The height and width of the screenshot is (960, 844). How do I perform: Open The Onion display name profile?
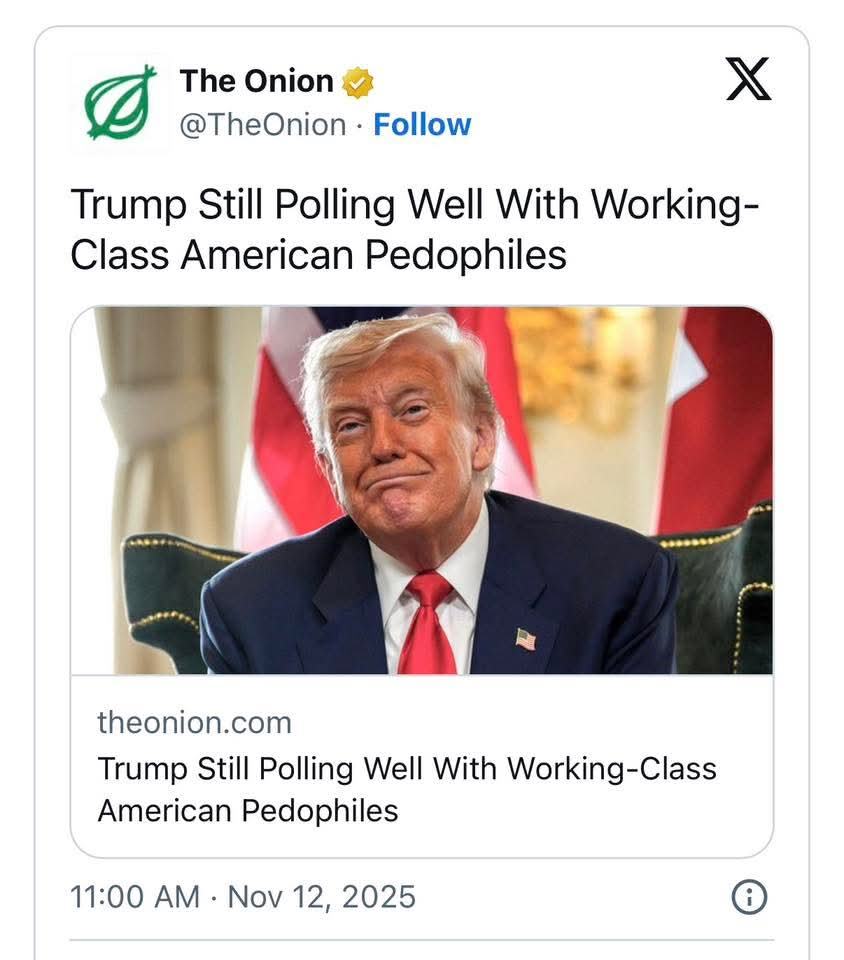tap(256, 81)
